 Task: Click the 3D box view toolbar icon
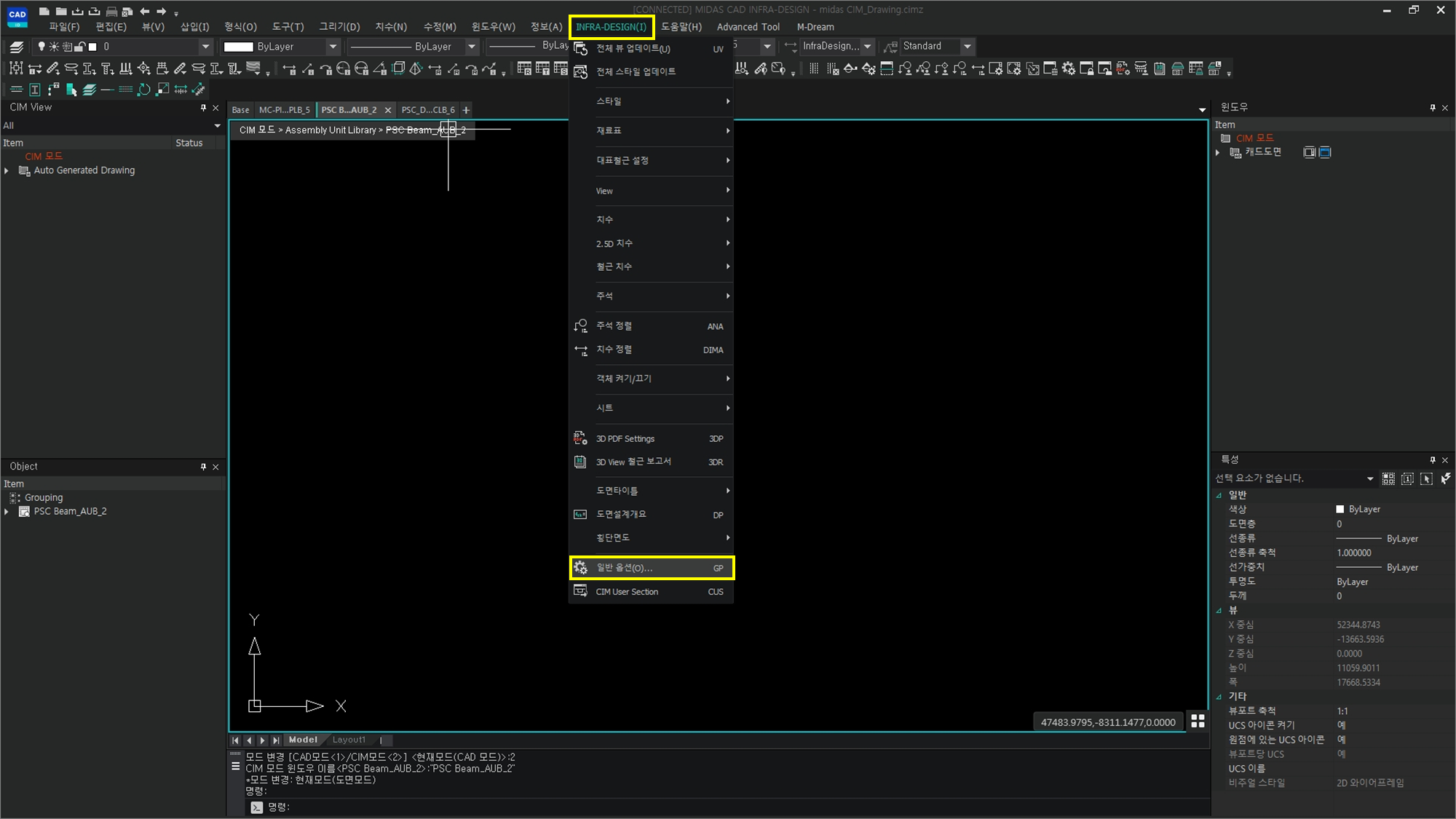[x=398, y=68]
